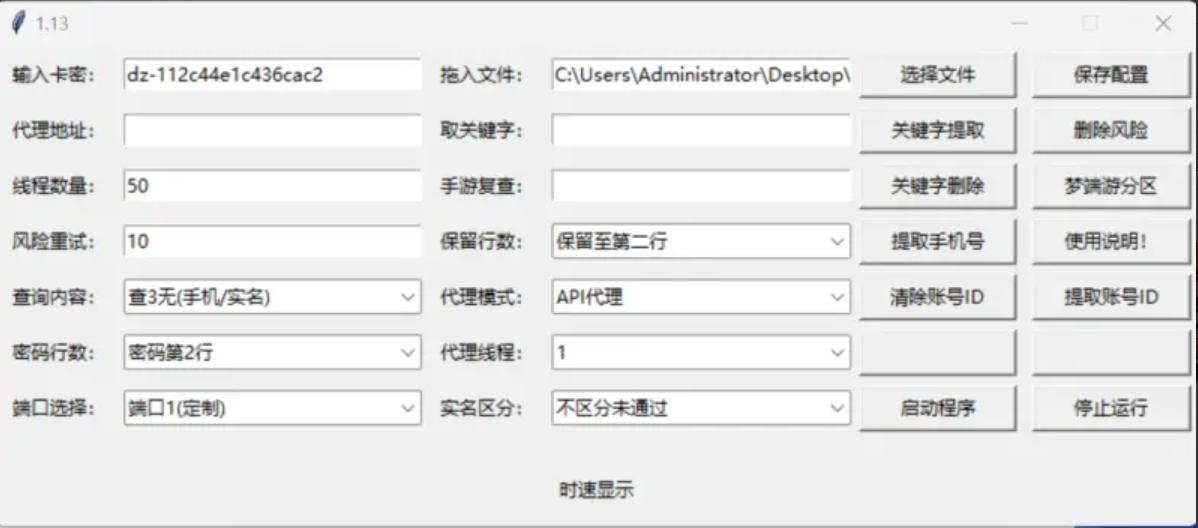This screenshot has height=528, width=1198.
Task: Click the 拖入文件 path field
Action: tap(701, 75)
